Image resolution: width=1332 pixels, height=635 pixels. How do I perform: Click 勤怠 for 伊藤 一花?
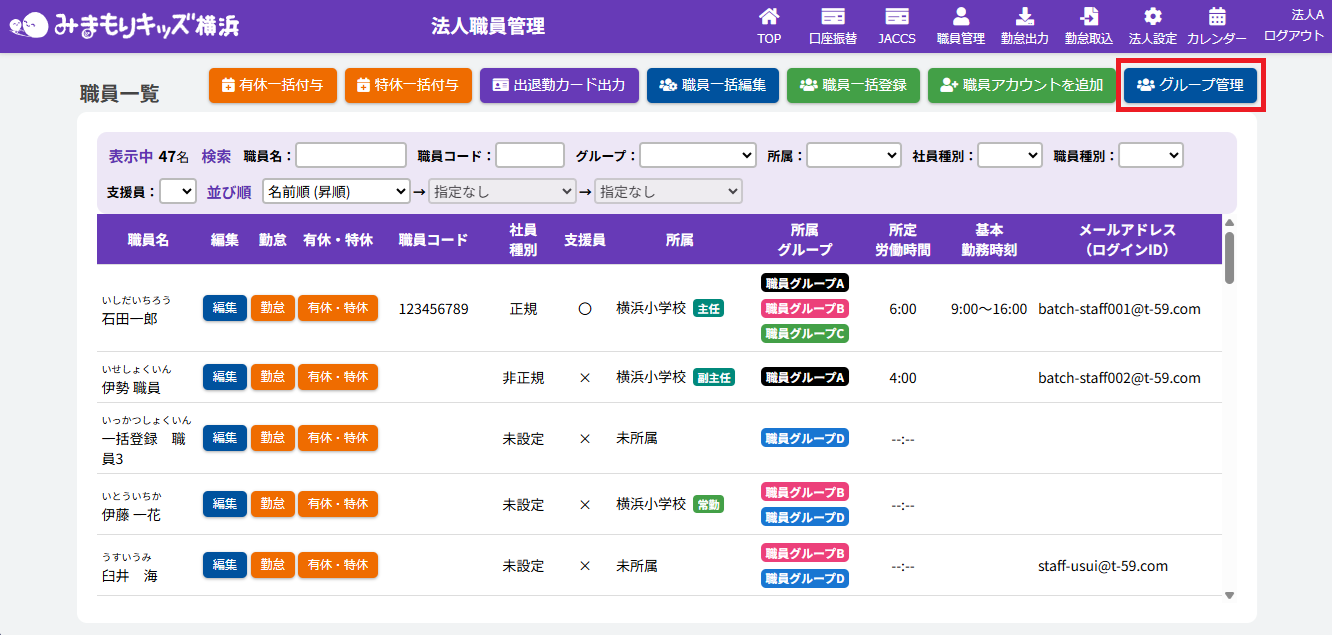(x=273, y=504)
